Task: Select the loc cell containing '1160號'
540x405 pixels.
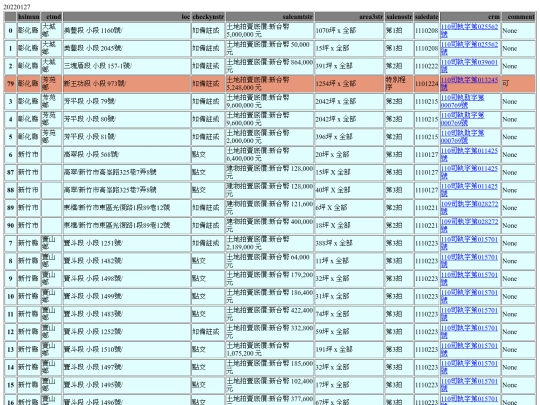Action: coord(127,30)
